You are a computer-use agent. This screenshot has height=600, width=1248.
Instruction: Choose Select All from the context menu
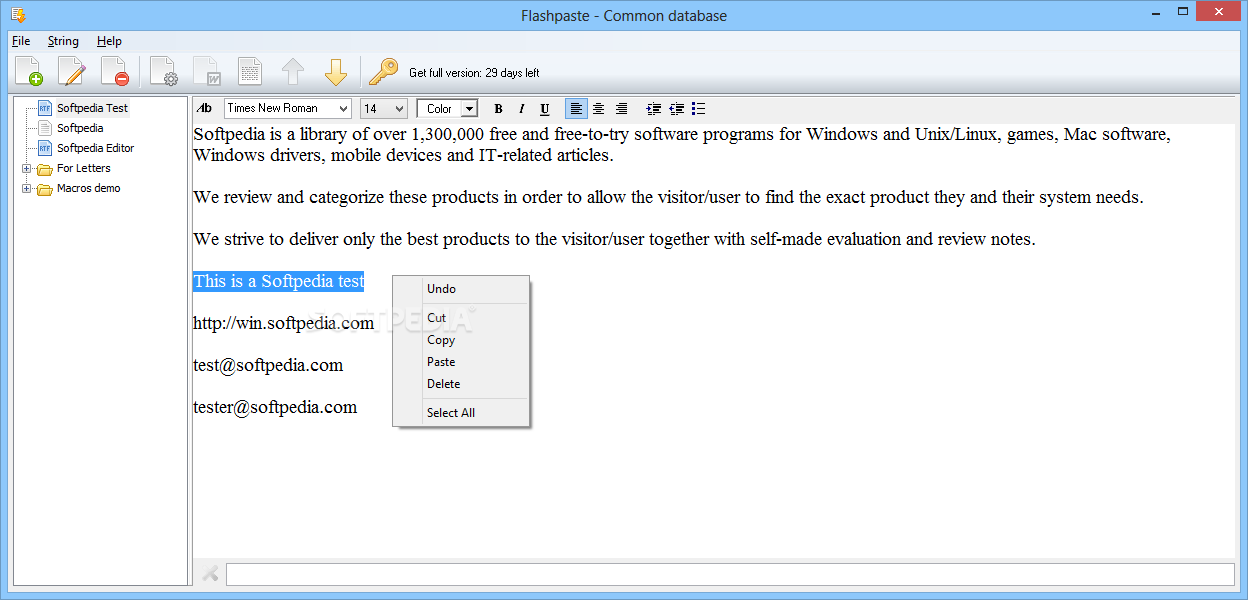(461, 413)
